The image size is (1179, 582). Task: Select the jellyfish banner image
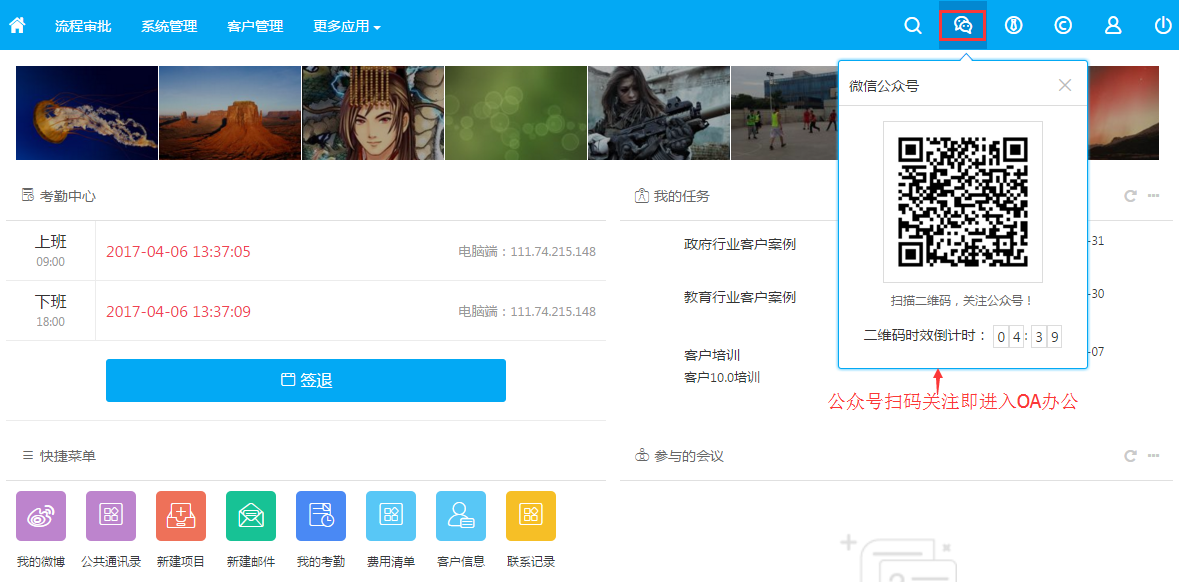(x=87, y=113)
